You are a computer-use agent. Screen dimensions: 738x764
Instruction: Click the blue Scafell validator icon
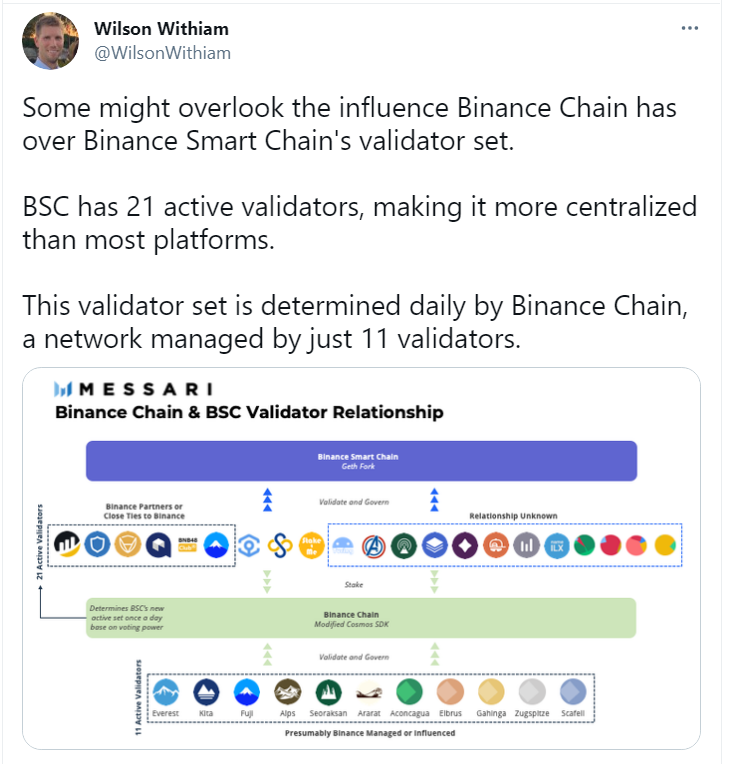573,692
